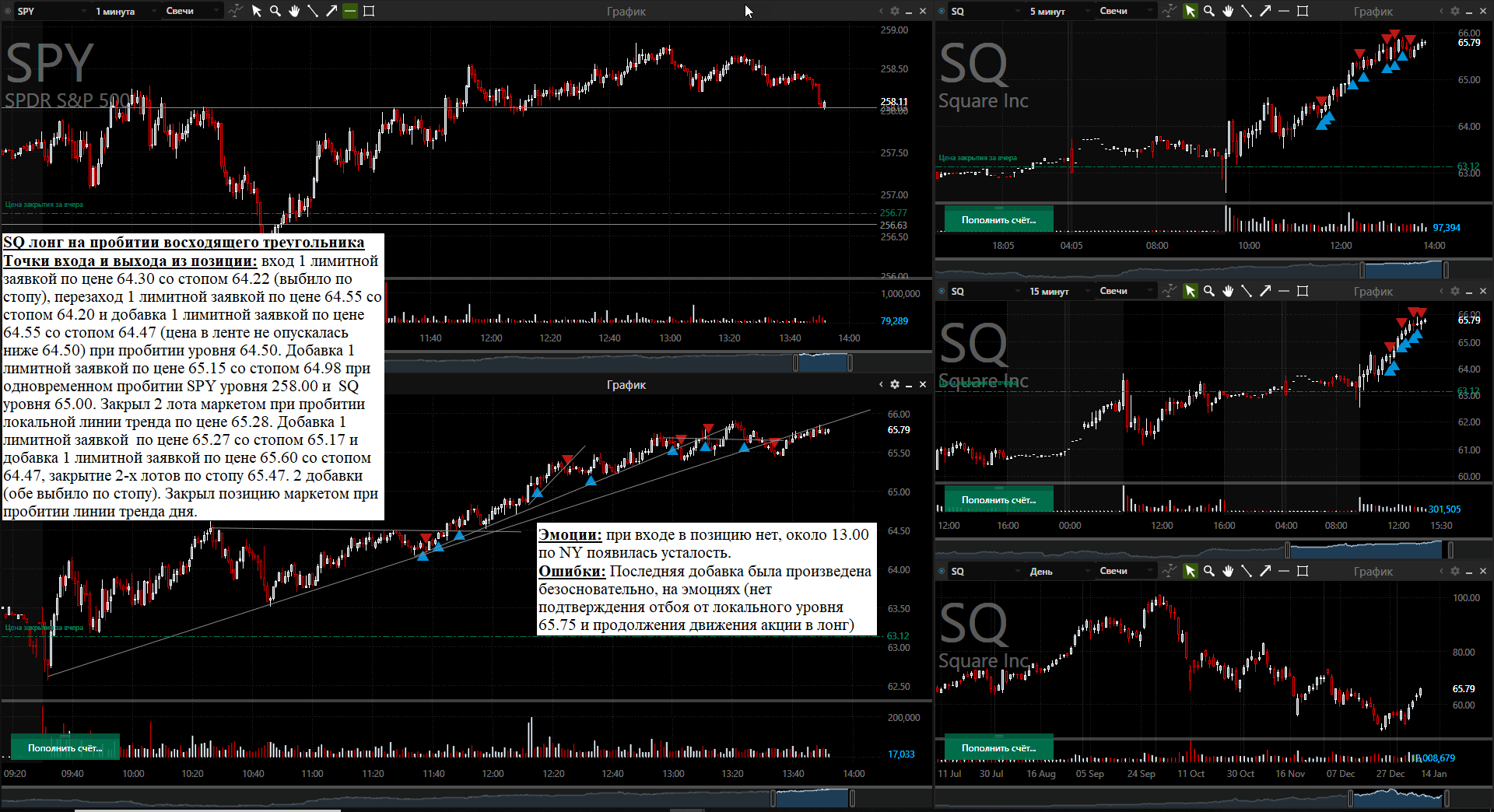Pick the arrow tool in SQ 5-minute chart
The image size is (1494, 812).
1265,11
